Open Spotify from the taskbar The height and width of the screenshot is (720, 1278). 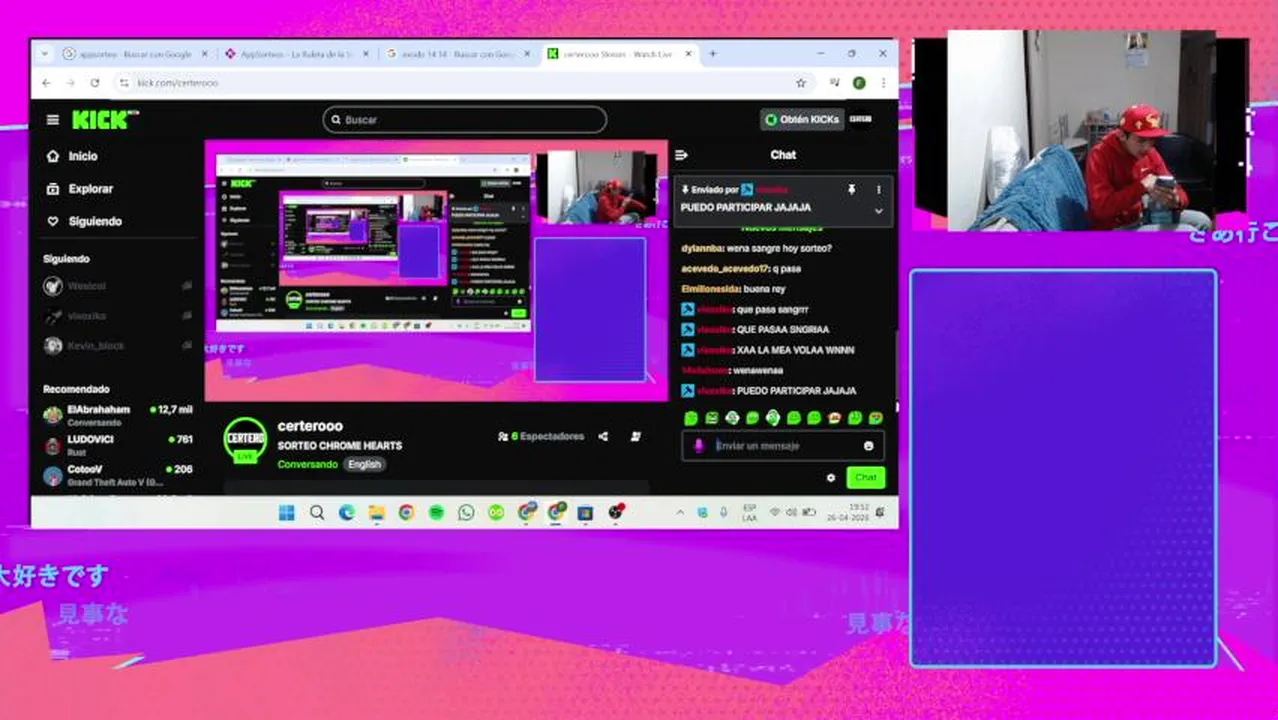tap(436, 513)
